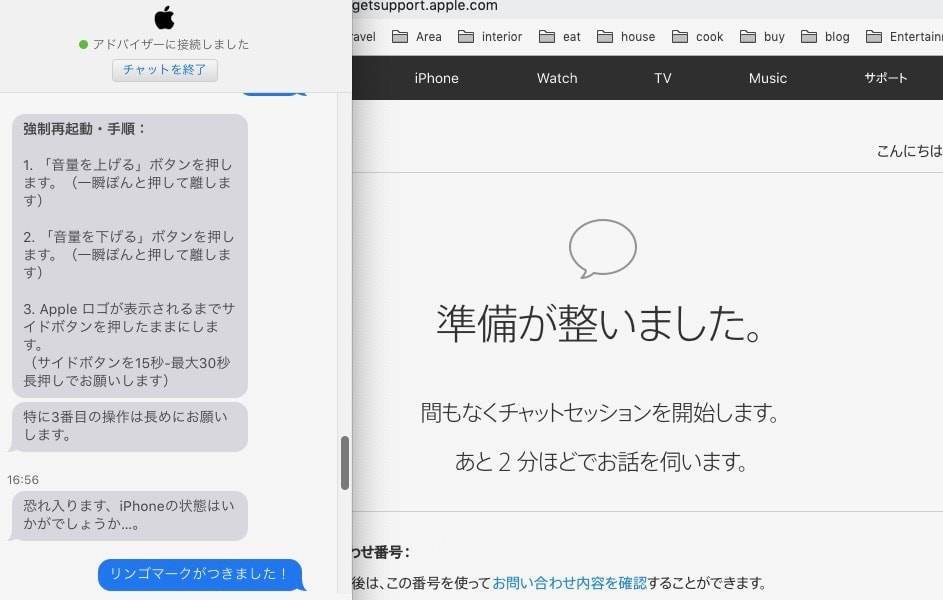Open the Music page from navigation
Viewport: 943px width, 600px height.
(767, 77)
